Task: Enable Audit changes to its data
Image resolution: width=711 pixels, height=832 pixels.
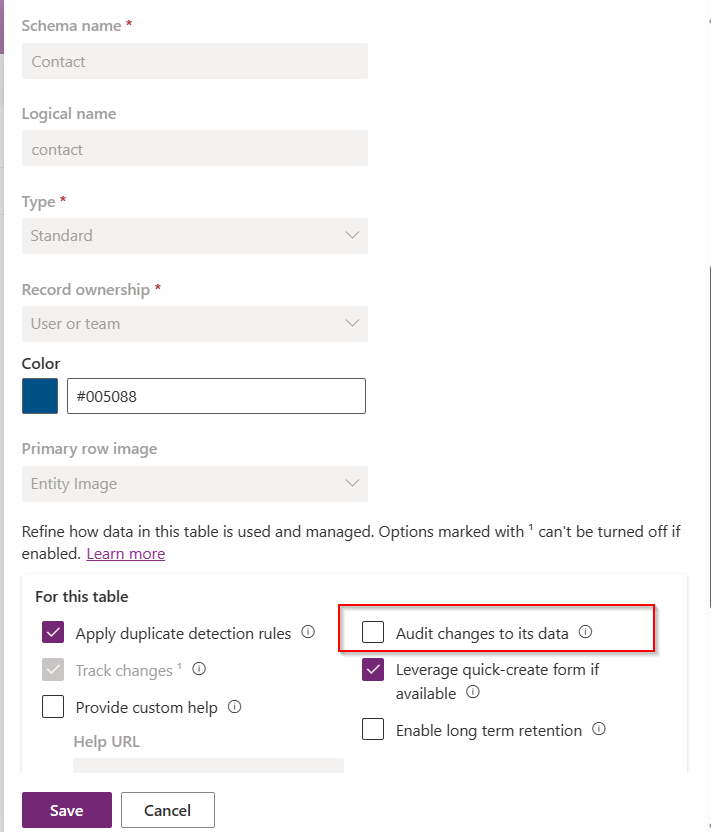Action: (373, 633)
